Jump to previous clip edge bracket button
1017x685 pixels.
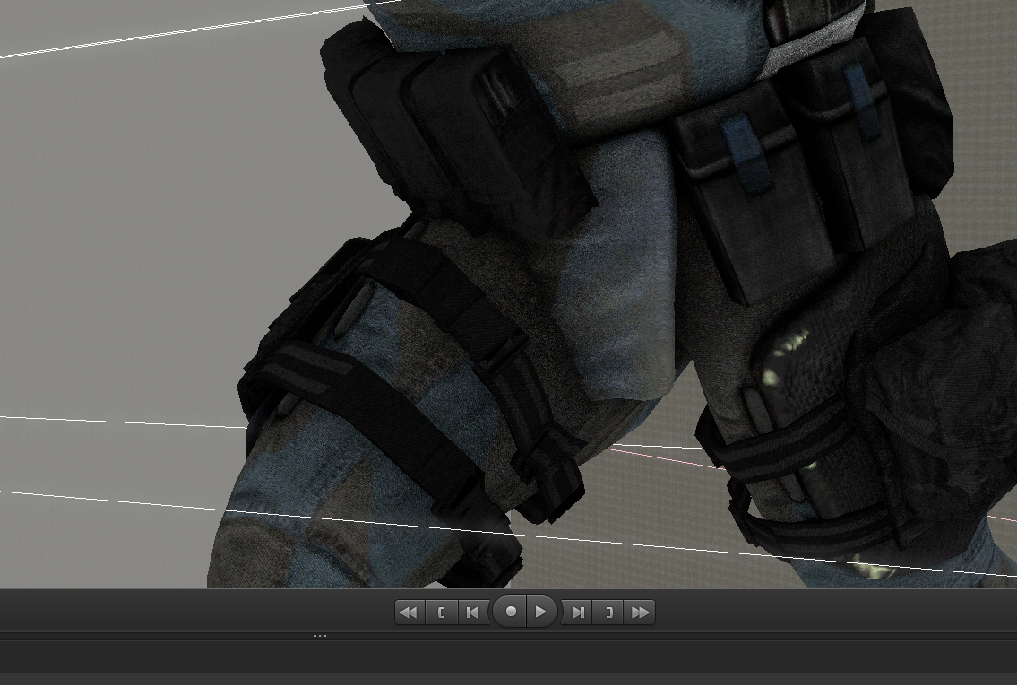pyautogui.click(x=442, y=612)
